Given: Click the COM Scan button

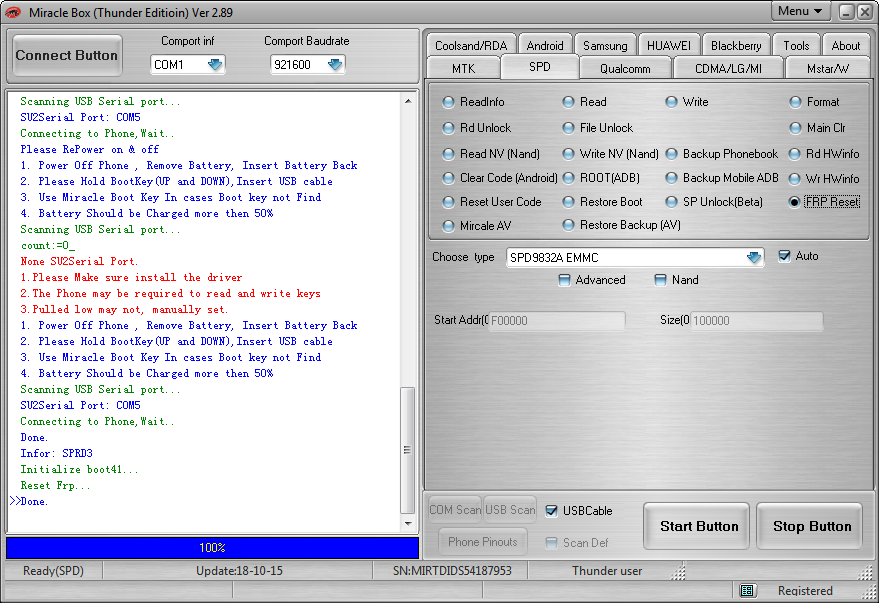Looking at the screenshot, I should point(455,509).
